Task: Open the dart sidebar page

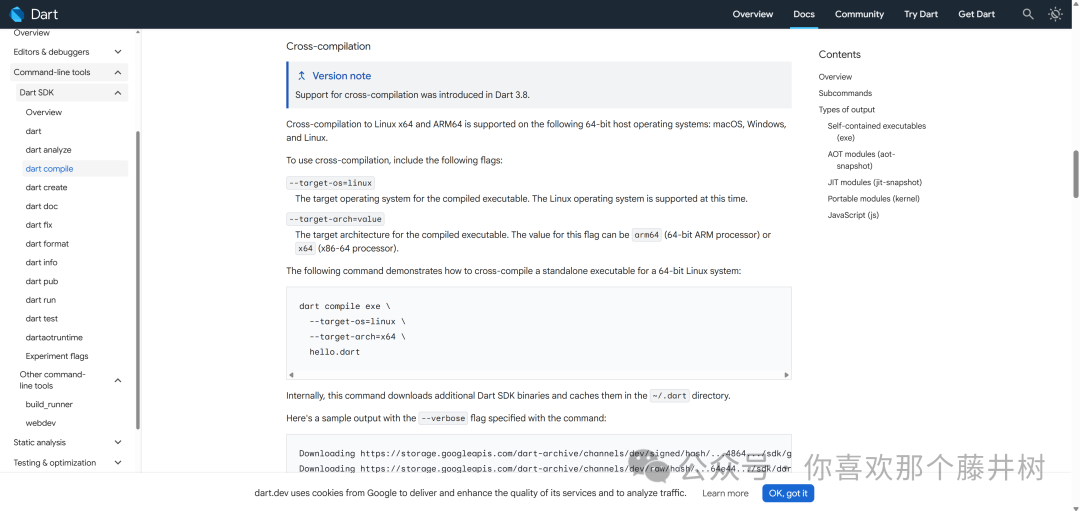Action: point(33,131)
